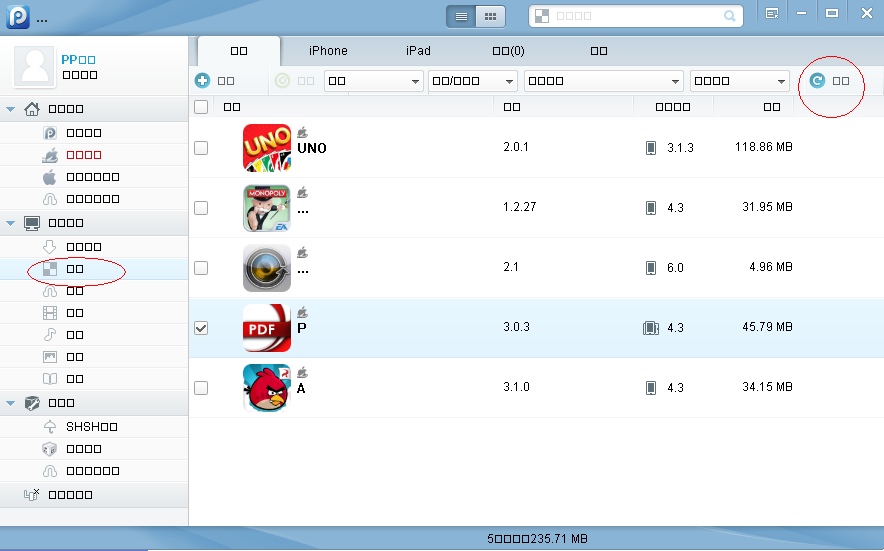
Task: Open the download arrow sidebar item
Action: 94,246
